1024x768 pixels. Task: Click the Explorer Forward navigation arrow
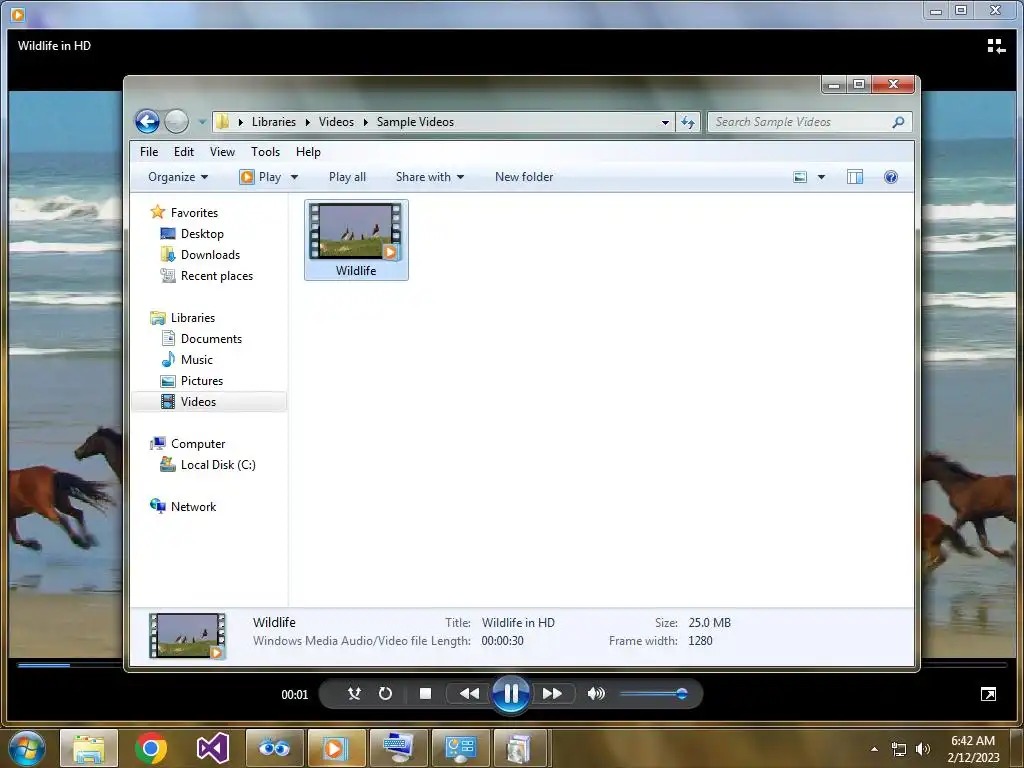coord(176,121)
